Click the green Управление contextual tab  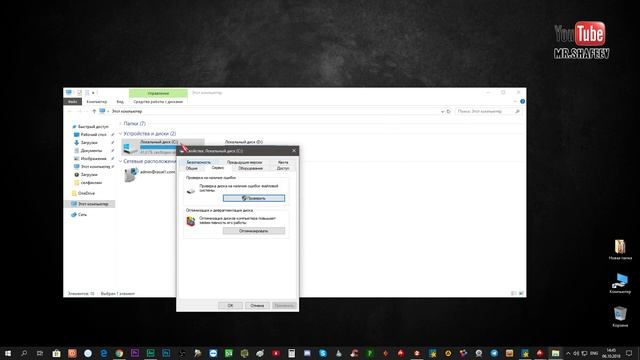coord(158,93)
